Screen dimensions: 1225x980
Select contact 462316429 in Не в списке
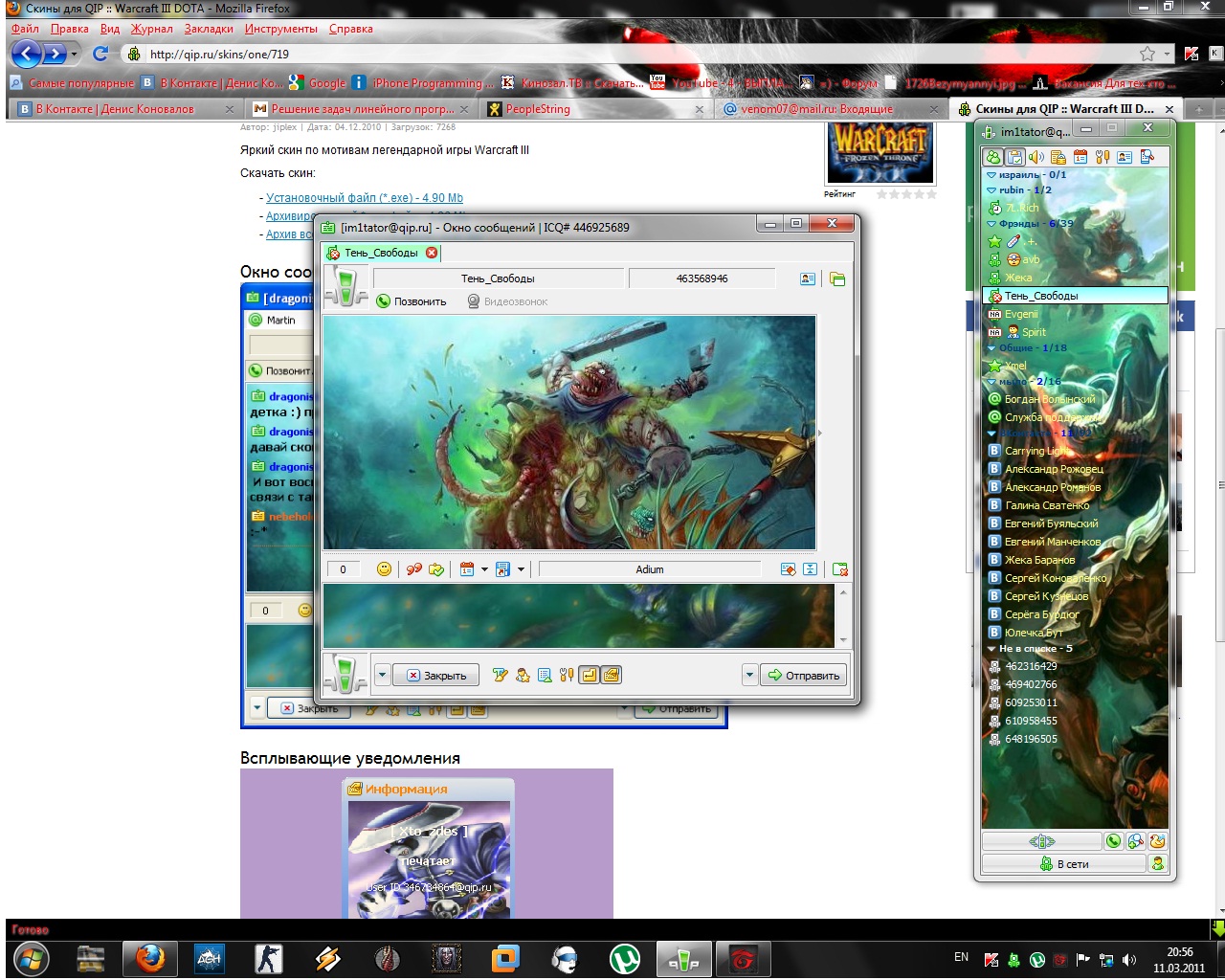[x=1075, y=666]
